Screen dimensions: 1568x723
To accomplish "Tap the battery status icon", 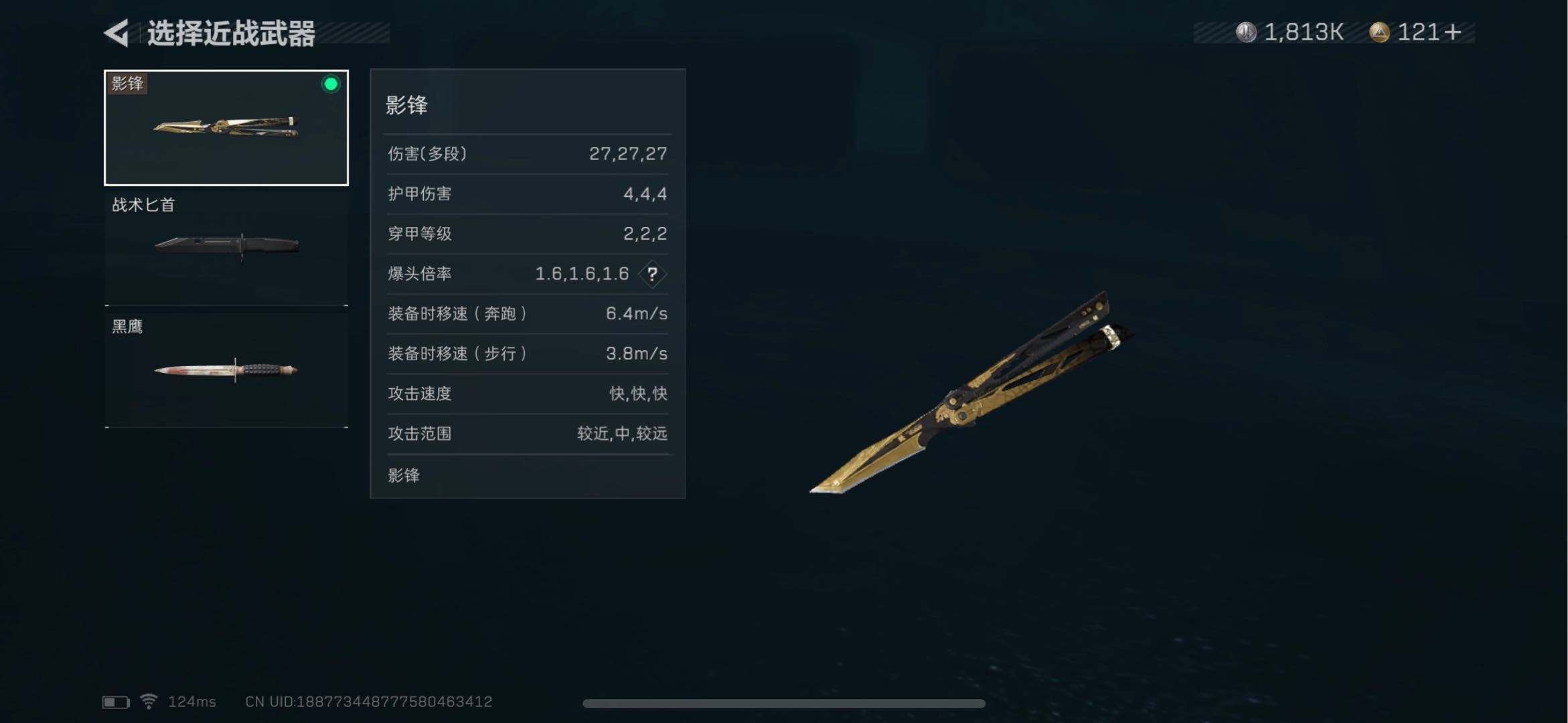I will tap(116, 702).
